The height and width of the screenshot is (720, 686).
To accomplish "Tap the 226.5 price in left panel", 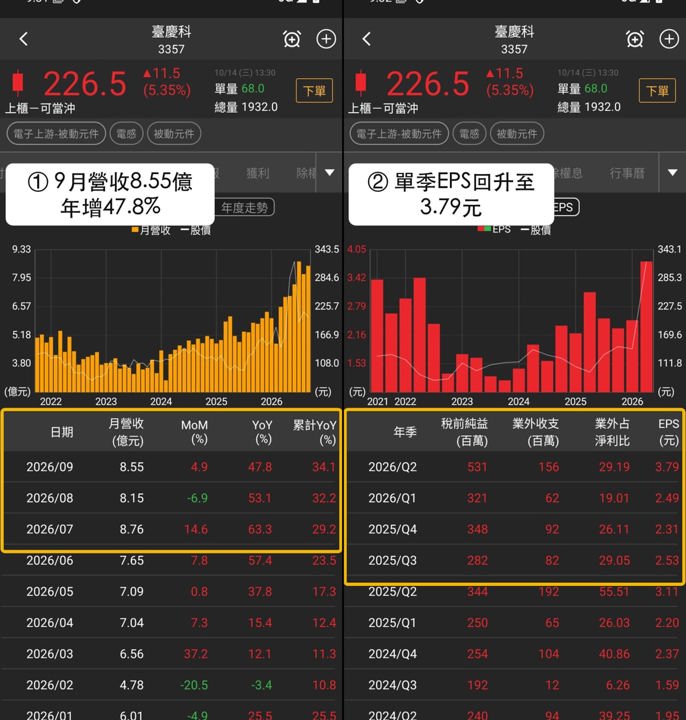I will pos(85,84).
